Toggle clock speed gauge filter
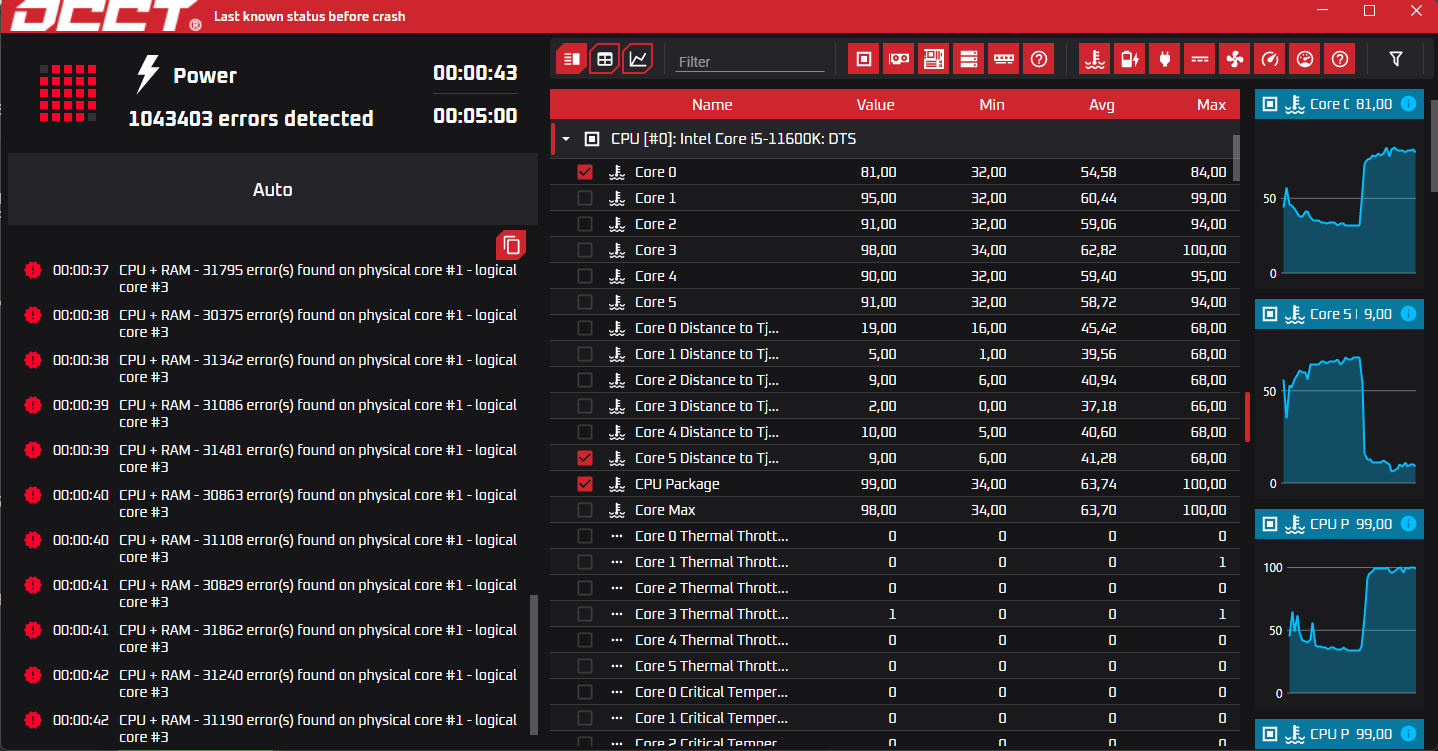Viewport: 1438px width, 751px height. click(1270, 59)
